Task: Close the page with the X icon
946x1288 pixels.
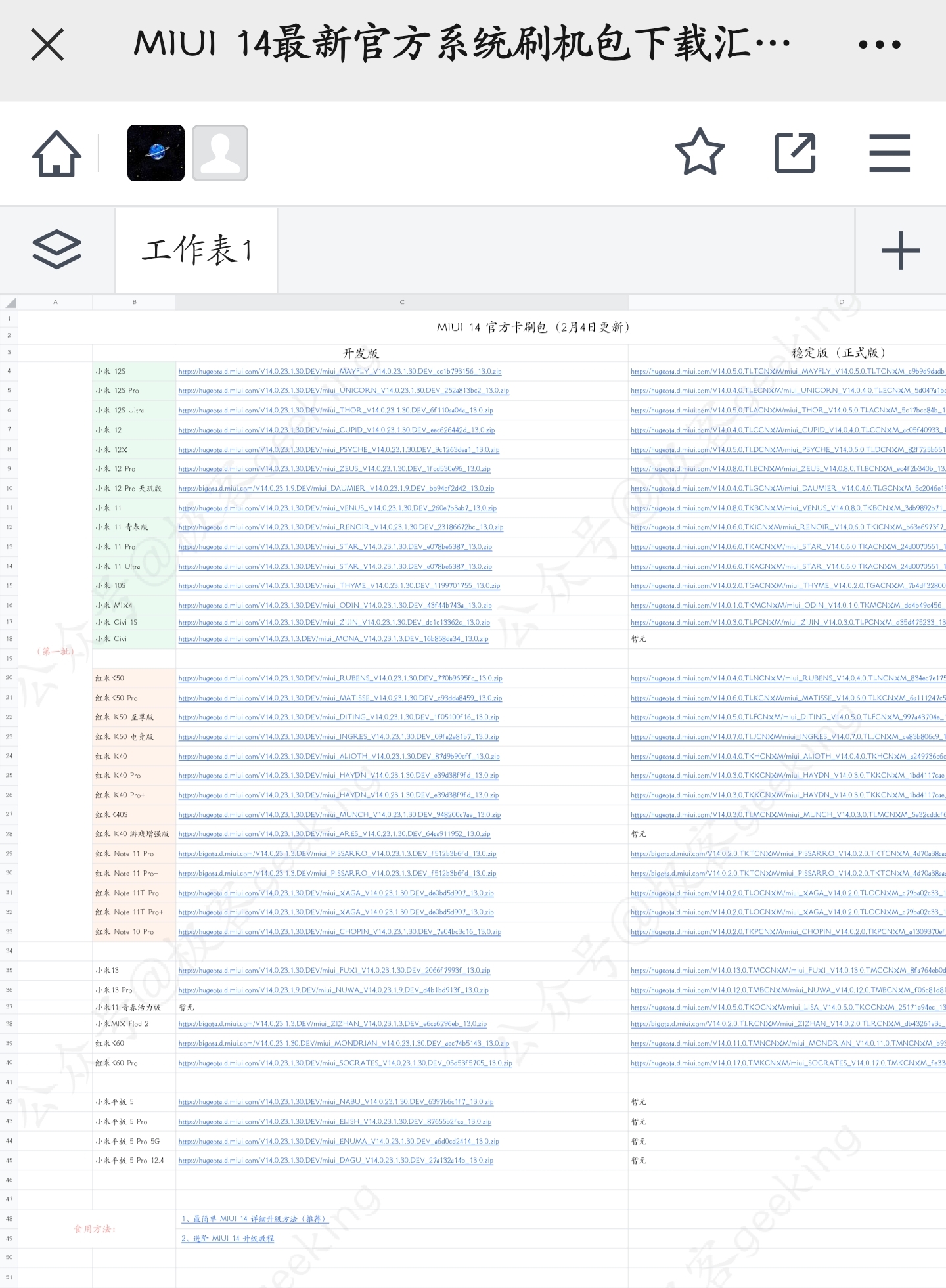Action: [x=47, y=45]
